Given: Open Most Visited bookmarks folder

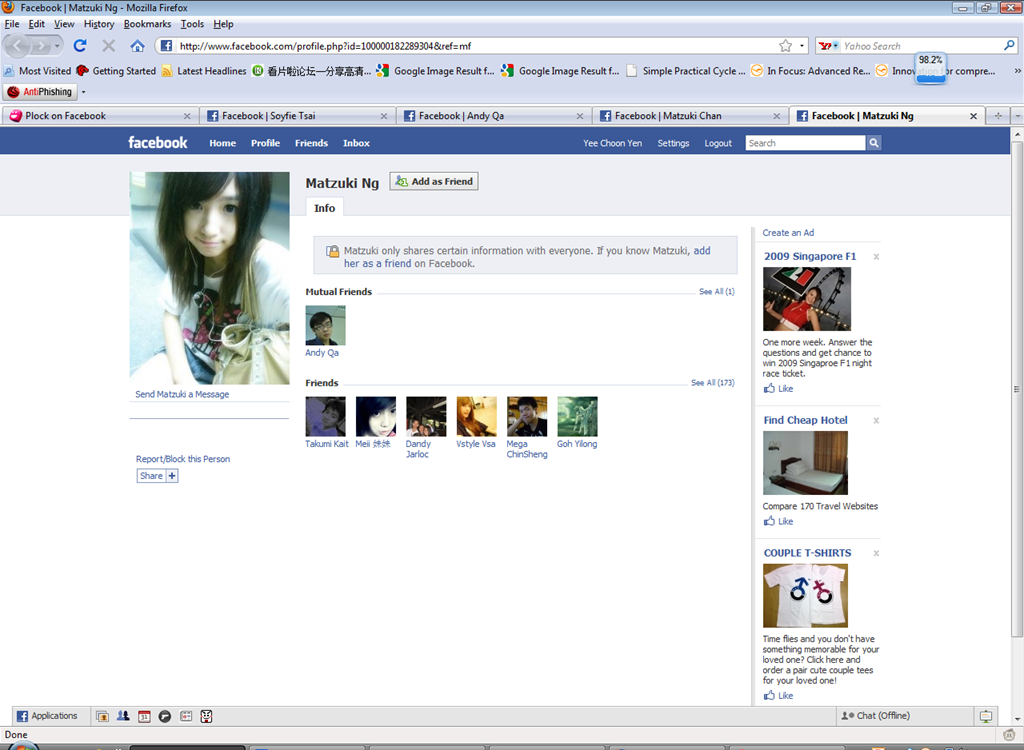Looking at the screenshot, I should 37,71.
